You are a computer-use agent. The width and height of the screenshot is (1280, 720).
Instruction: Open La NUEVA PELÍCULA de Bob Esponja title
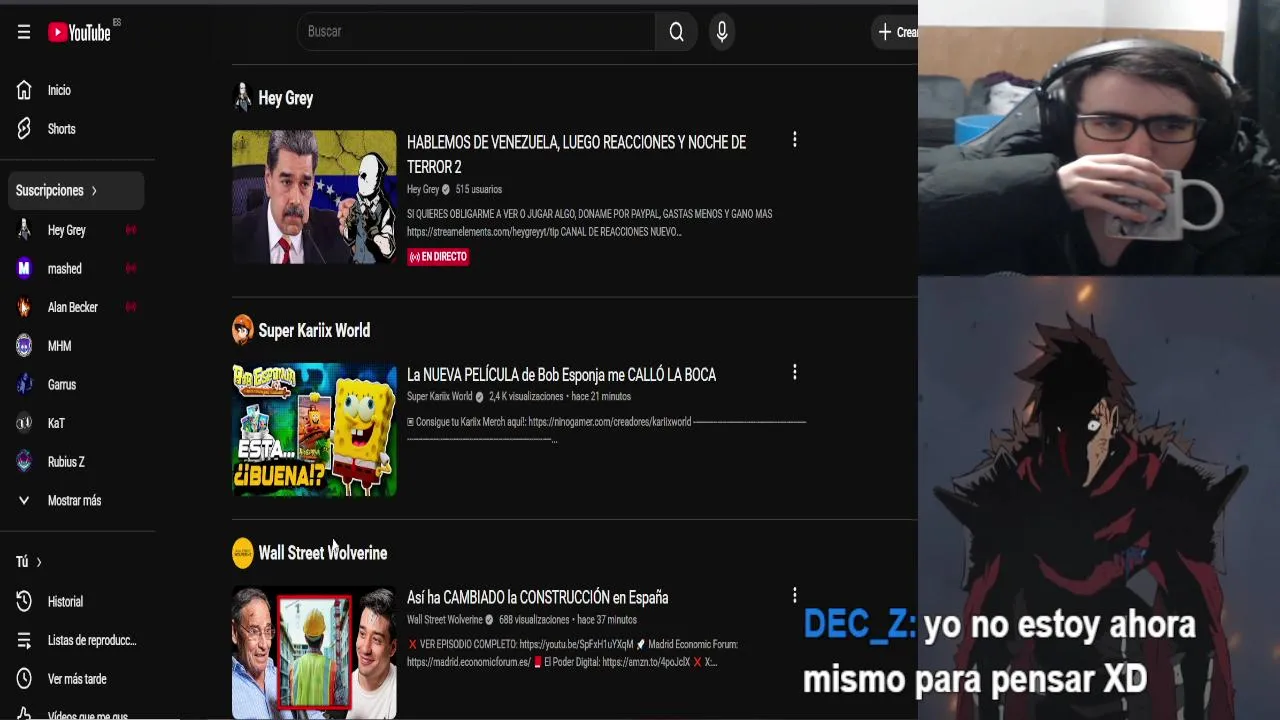(x=561, y=375)
